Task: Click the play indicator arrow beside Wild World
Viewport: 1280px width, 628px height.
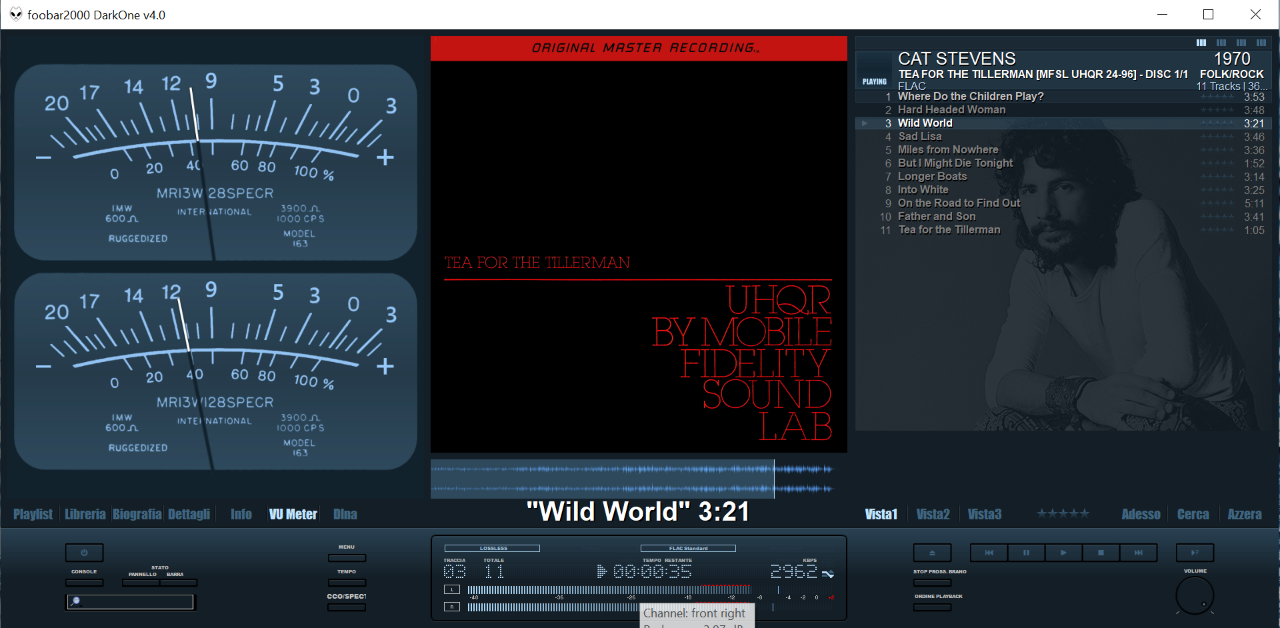Action: tap(864, 123)
